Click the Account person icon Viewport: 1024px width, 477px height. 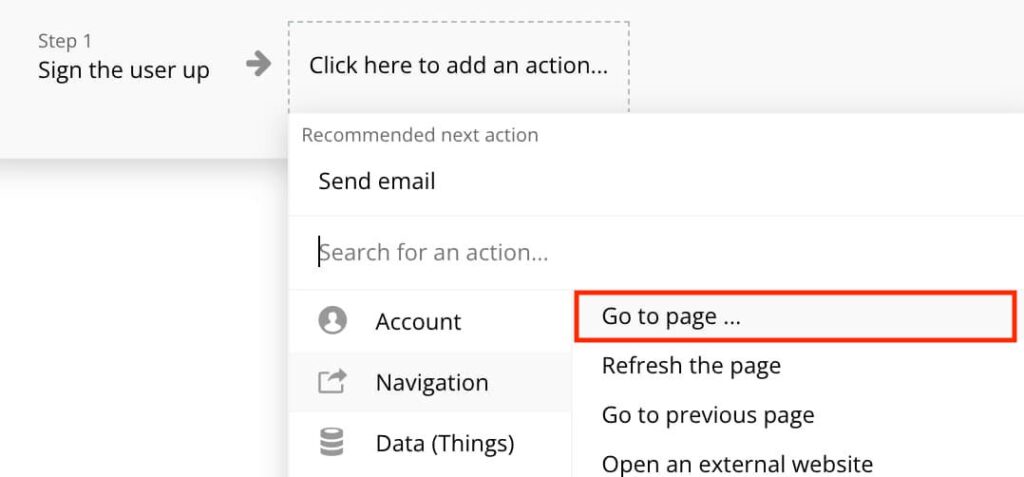[332, 321]
